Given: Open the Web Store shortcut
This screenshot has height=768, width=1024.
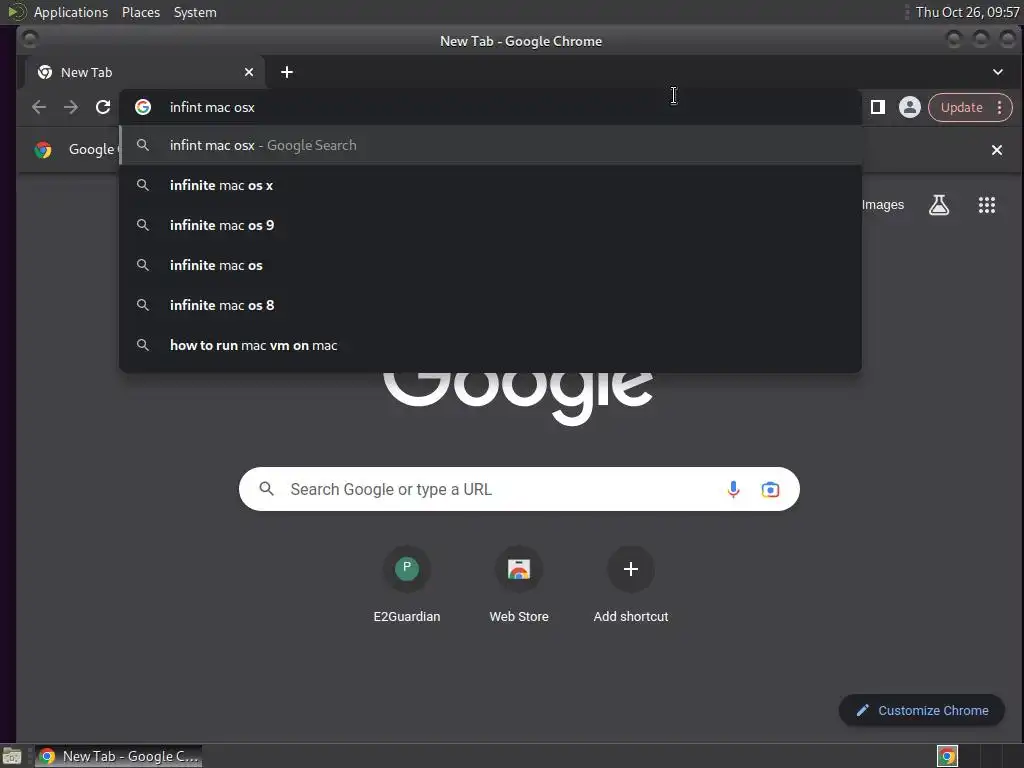Looking at the screenshot, I should click(x=519, y=585).
